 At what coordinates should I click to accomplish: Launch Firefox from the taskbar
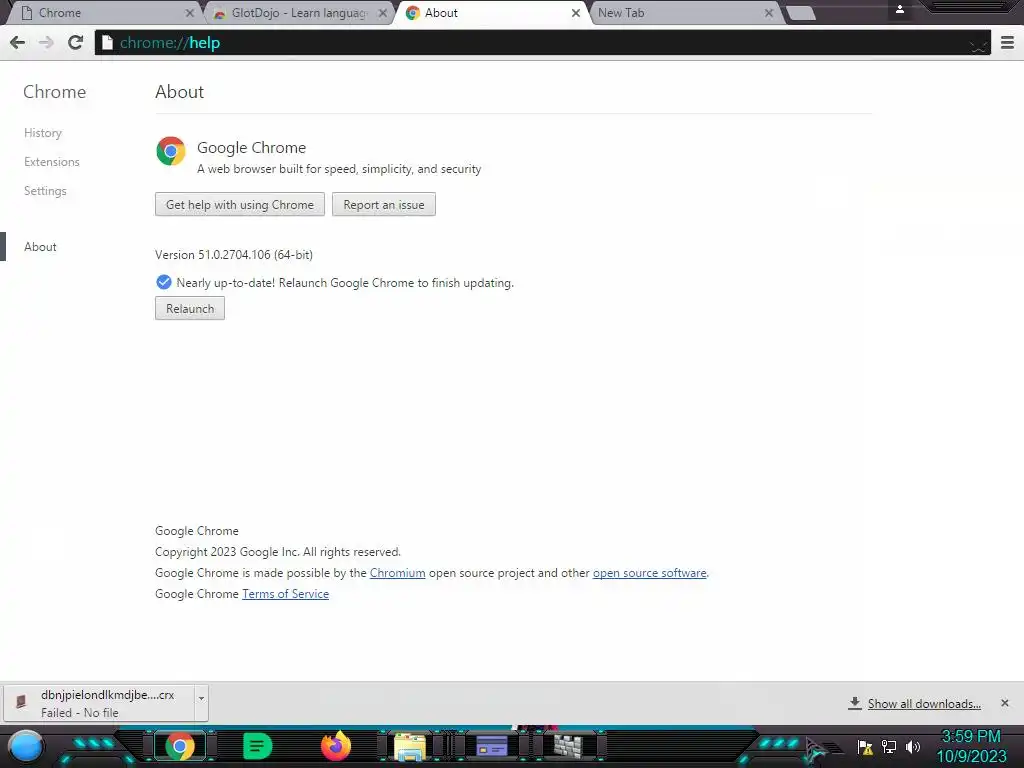pyautogui.click(x=336, y=746)
